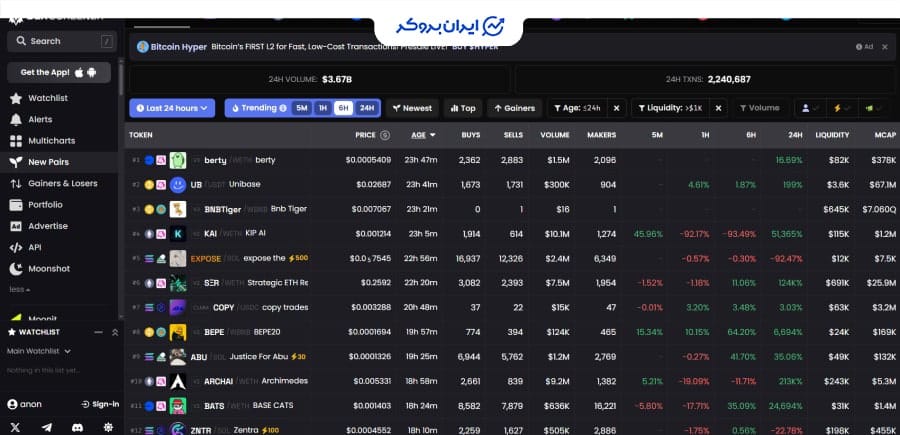The width and height of the screenshot is (900, 435).
Task: Click the Get the App! button
Action: coord(58,72)
